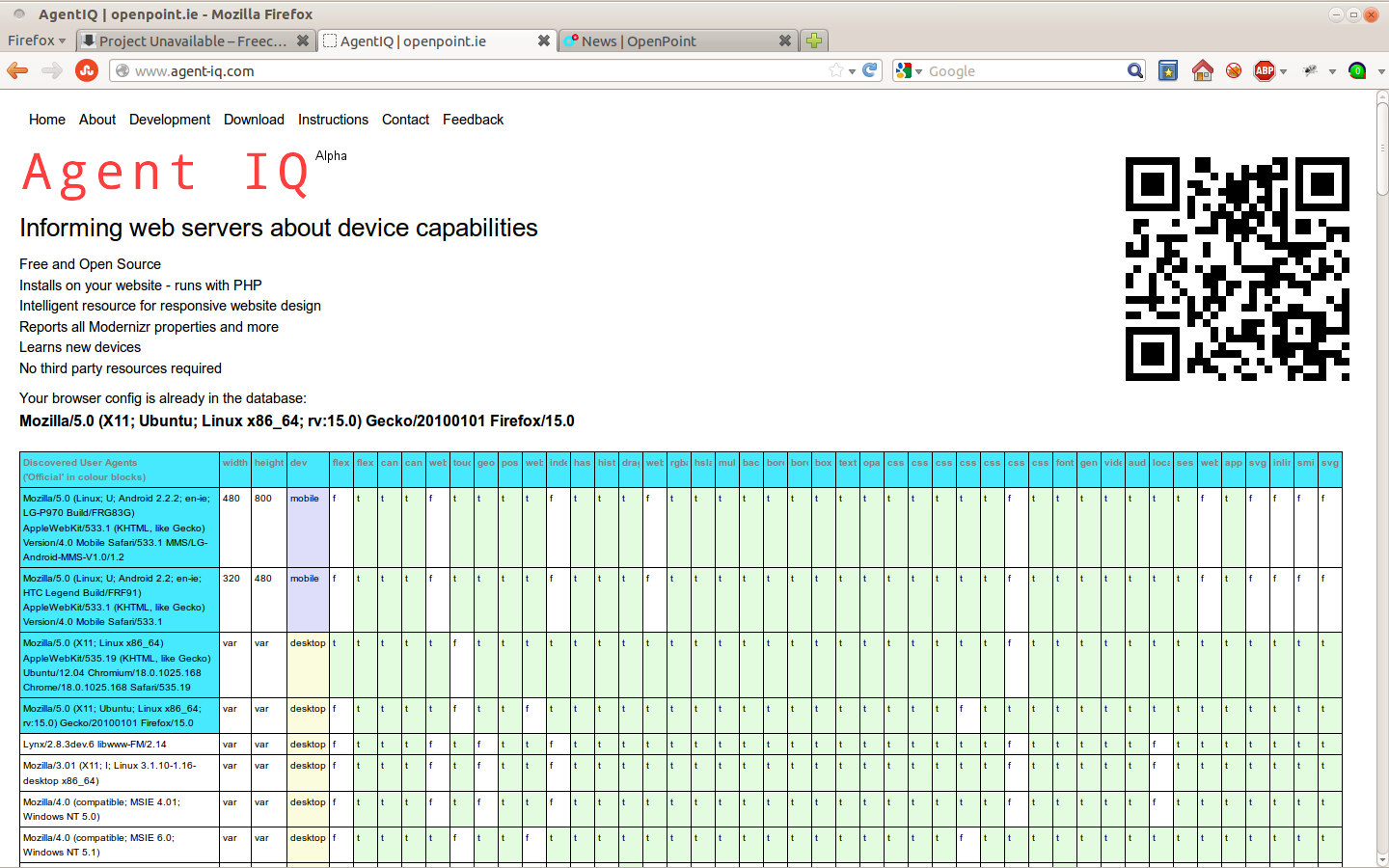Image resolution: width=1389 pixels, height=868 pixels.
Task: Open the Firefox menu dropdown
Action: coord(35,40)
